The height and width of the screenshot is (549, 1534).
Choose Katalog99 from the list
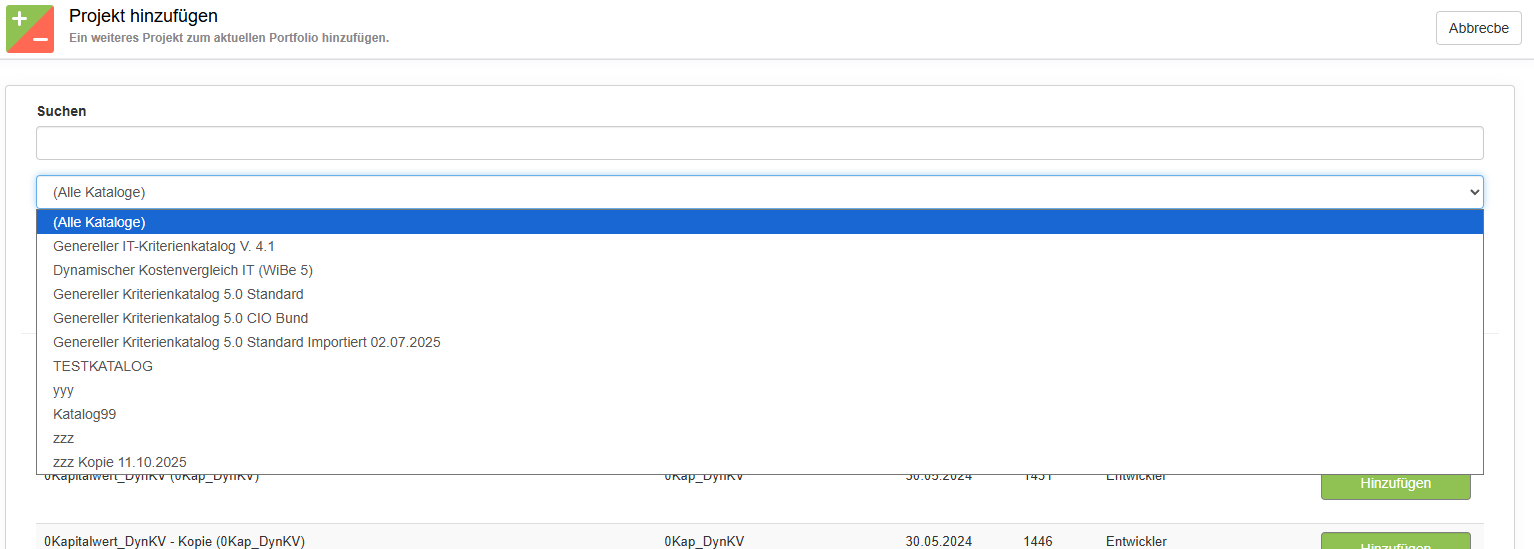(85, 414)
